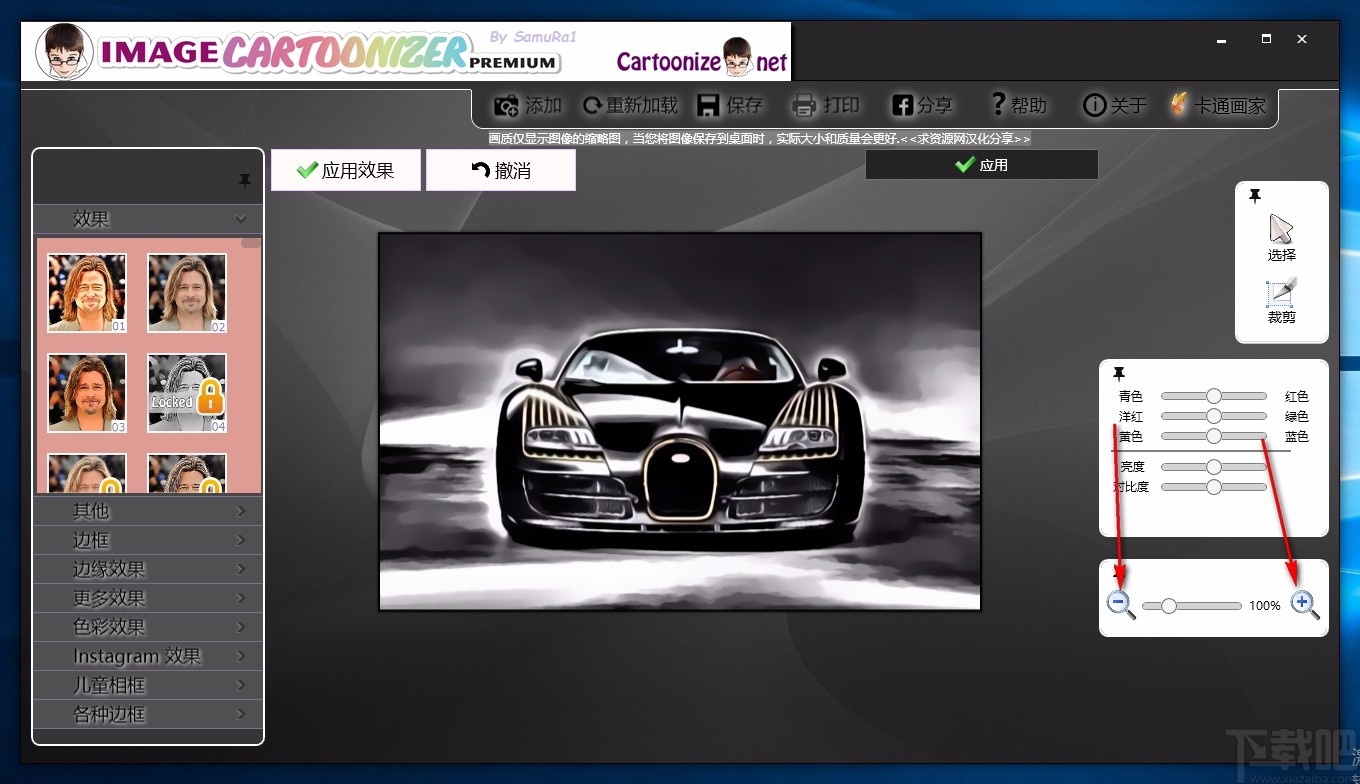Click the car preview image
Image resolution: width=1360 pixels, height=784 pixels.
(680, 421)
